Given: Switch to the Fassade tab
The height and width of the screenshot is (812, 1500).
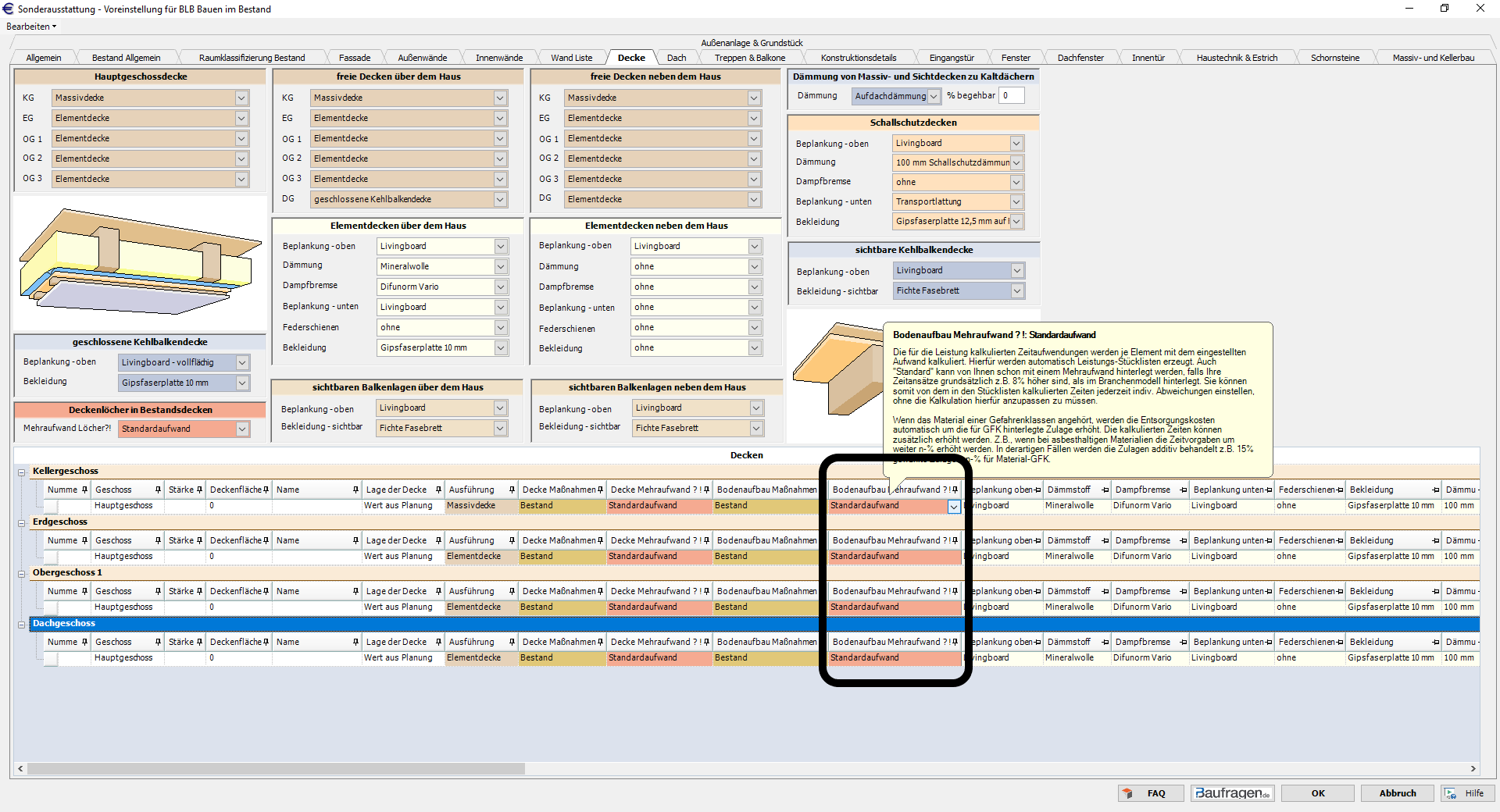Looking at the screenshot, I should point(355,58).
